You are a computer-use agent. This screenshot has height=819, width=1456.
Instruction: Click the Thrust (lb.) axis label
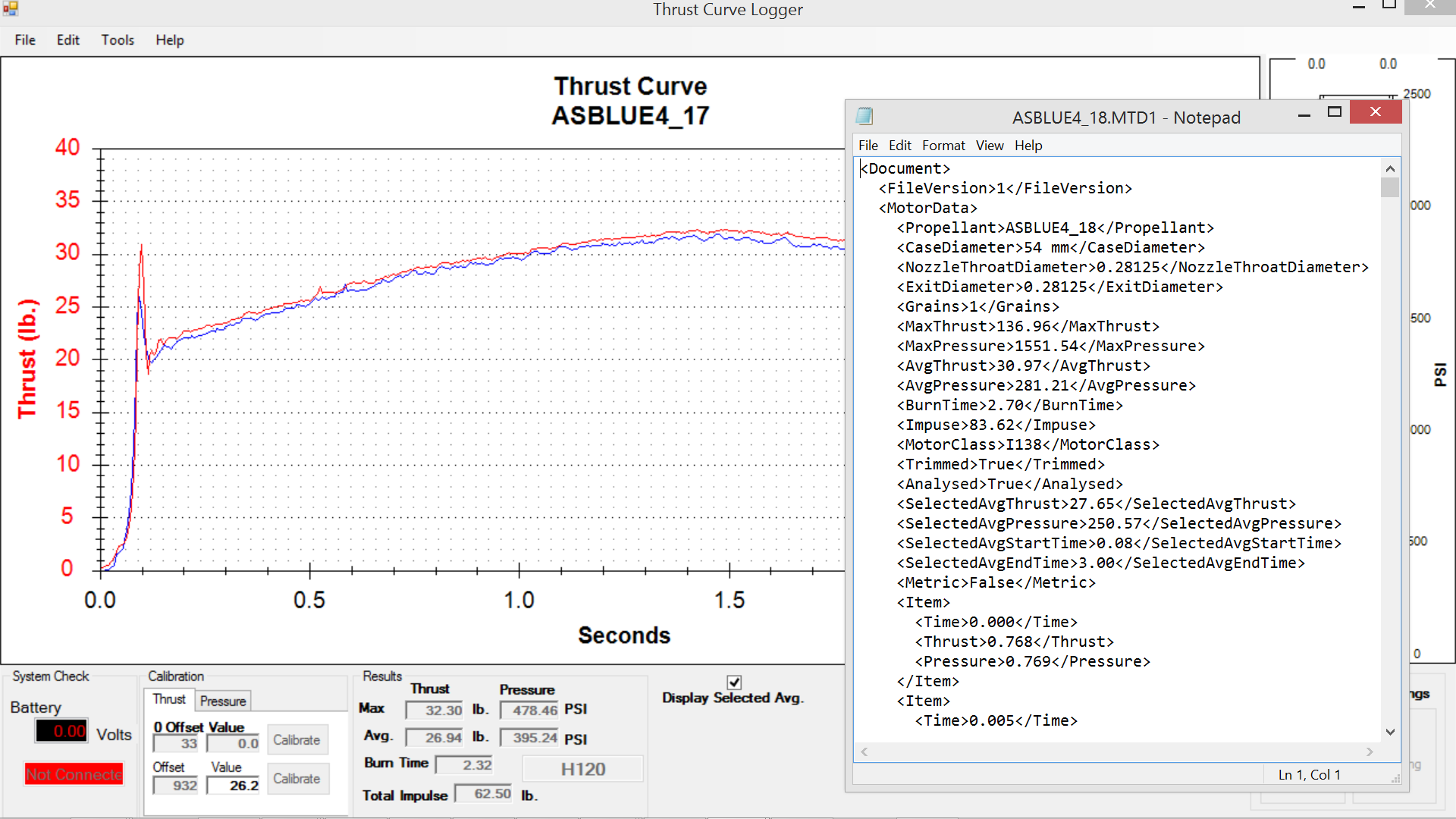tap(27, 358)
